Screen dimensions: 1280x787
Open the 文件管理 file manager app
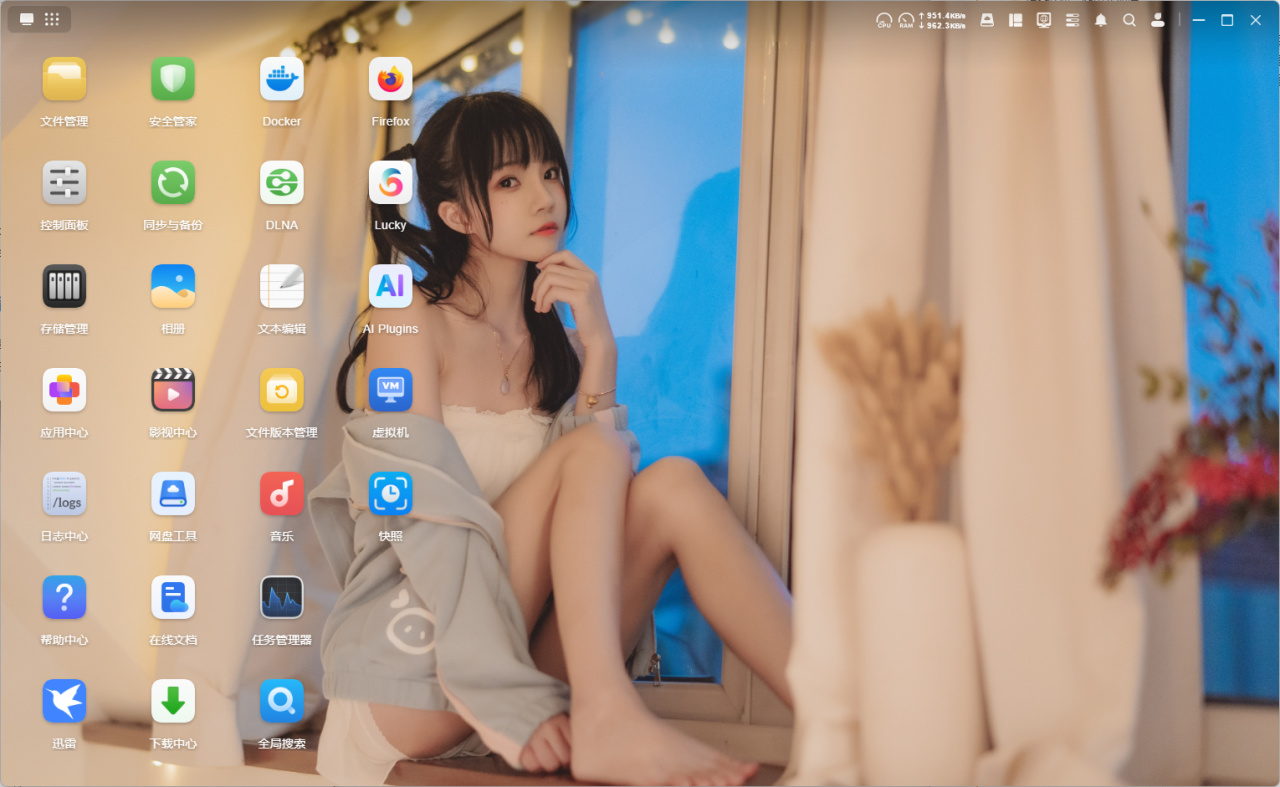pos(64,79)
